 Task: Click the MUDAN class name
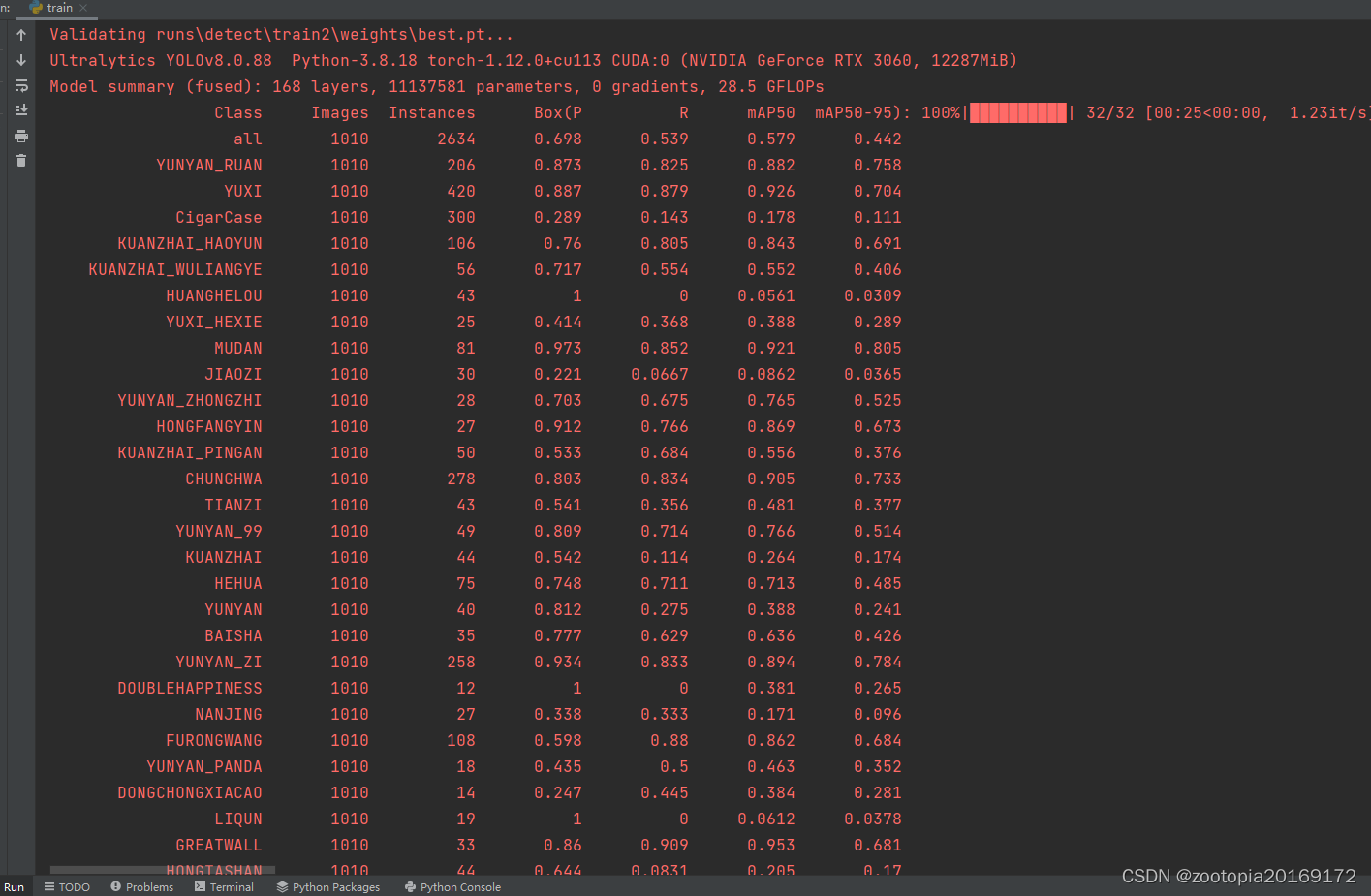pos(238,349)
